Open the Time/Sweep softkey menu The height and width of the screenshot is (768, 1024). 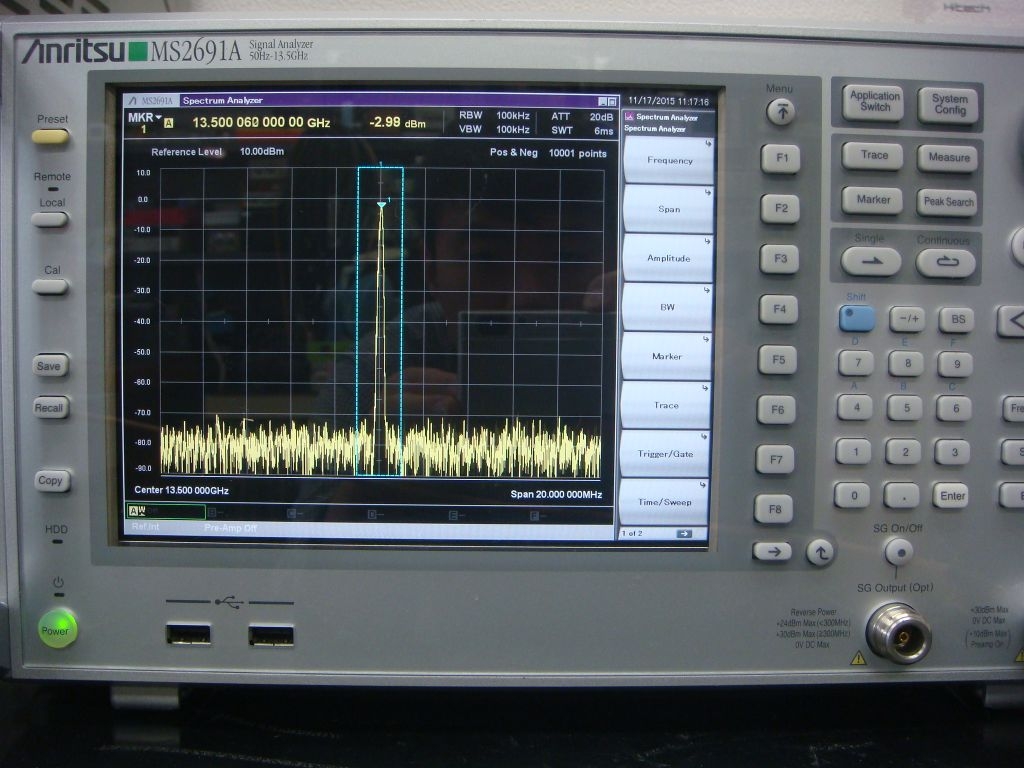[665, 502]
